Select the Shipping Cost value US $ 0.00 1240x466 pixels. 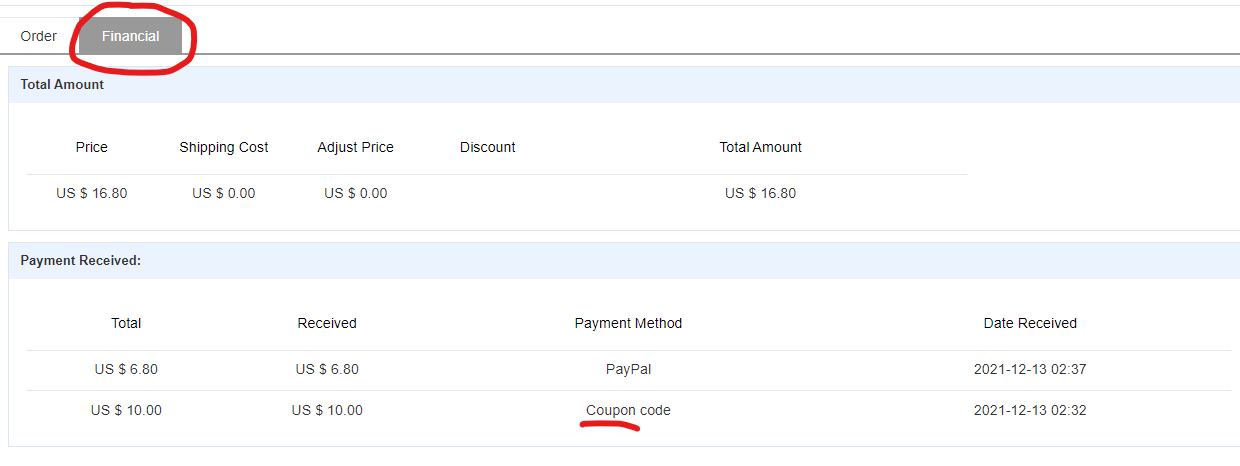[224, 193]
